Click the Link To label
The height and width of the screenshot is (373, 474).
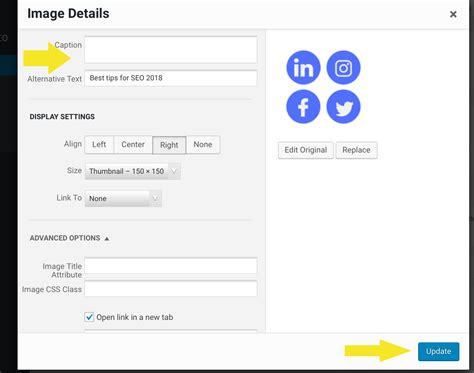point(69,198)
